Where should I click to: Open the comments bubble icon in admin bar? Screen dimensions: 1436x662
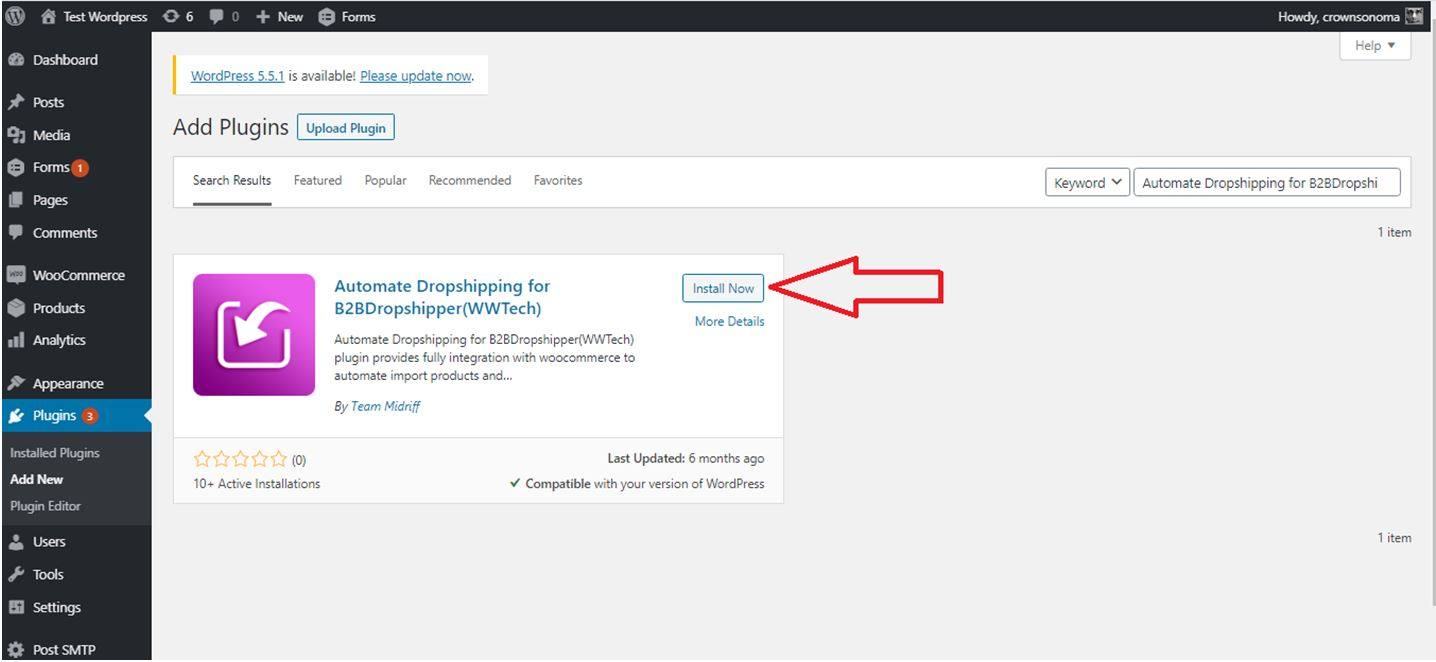(x=215, y=17)
